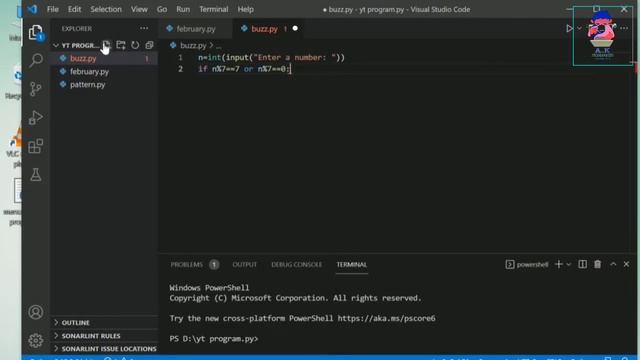Open buzz.py in the Explorer tree
Image resolution: width=640 pixels, height=360 pixels.
coord(83,58)
